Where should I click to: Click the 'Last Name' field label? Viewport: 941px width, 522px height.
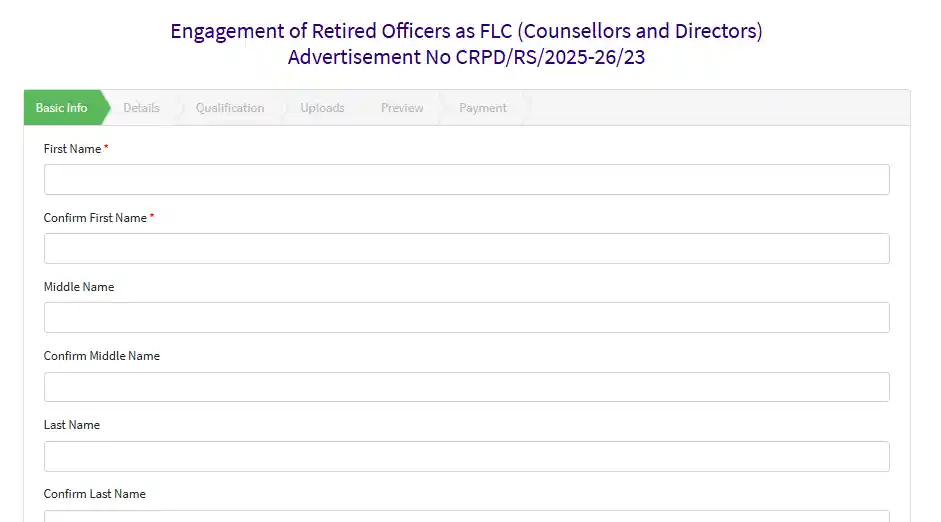pyautogui.click(x=72, y=425)
